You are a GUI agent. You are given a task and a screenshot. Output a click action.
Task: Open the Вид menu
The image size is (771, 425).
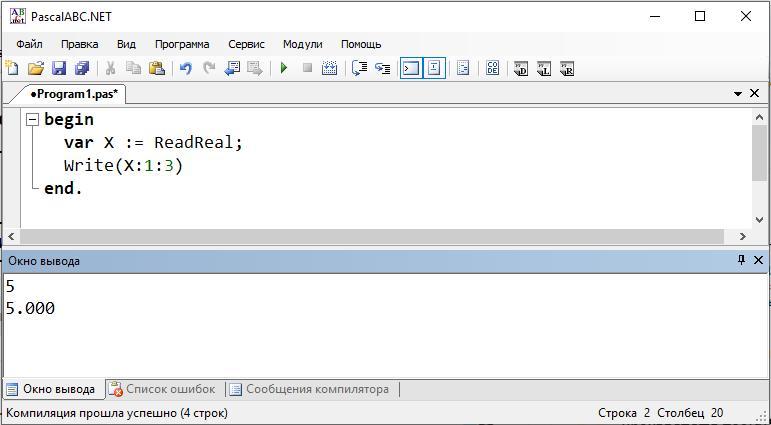pyautogui.click(x=126, y=44)
